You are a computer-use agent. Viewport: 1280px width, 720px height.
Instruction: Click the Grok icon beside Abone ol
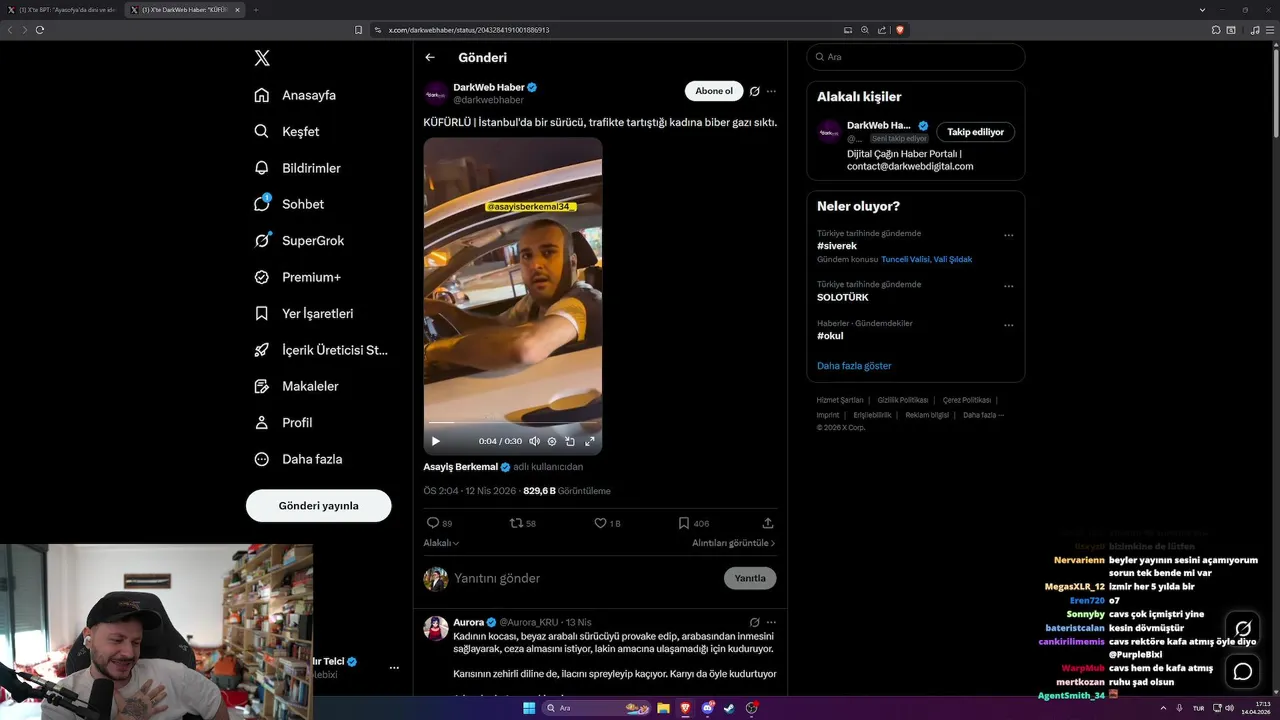pyautogui.click(x=755, y=91)
